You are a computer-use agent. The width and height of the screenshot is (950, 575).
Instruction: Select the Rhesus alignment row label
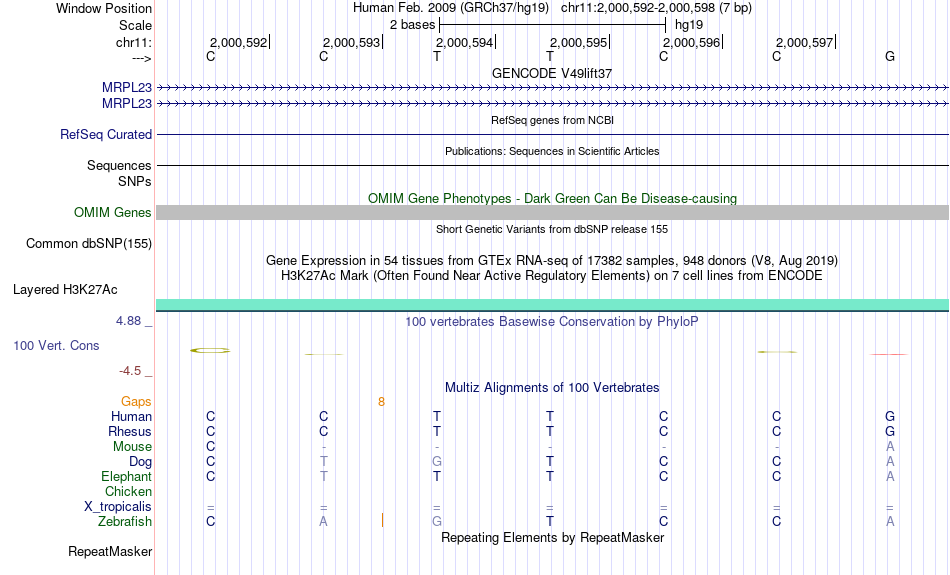(130, 431)
